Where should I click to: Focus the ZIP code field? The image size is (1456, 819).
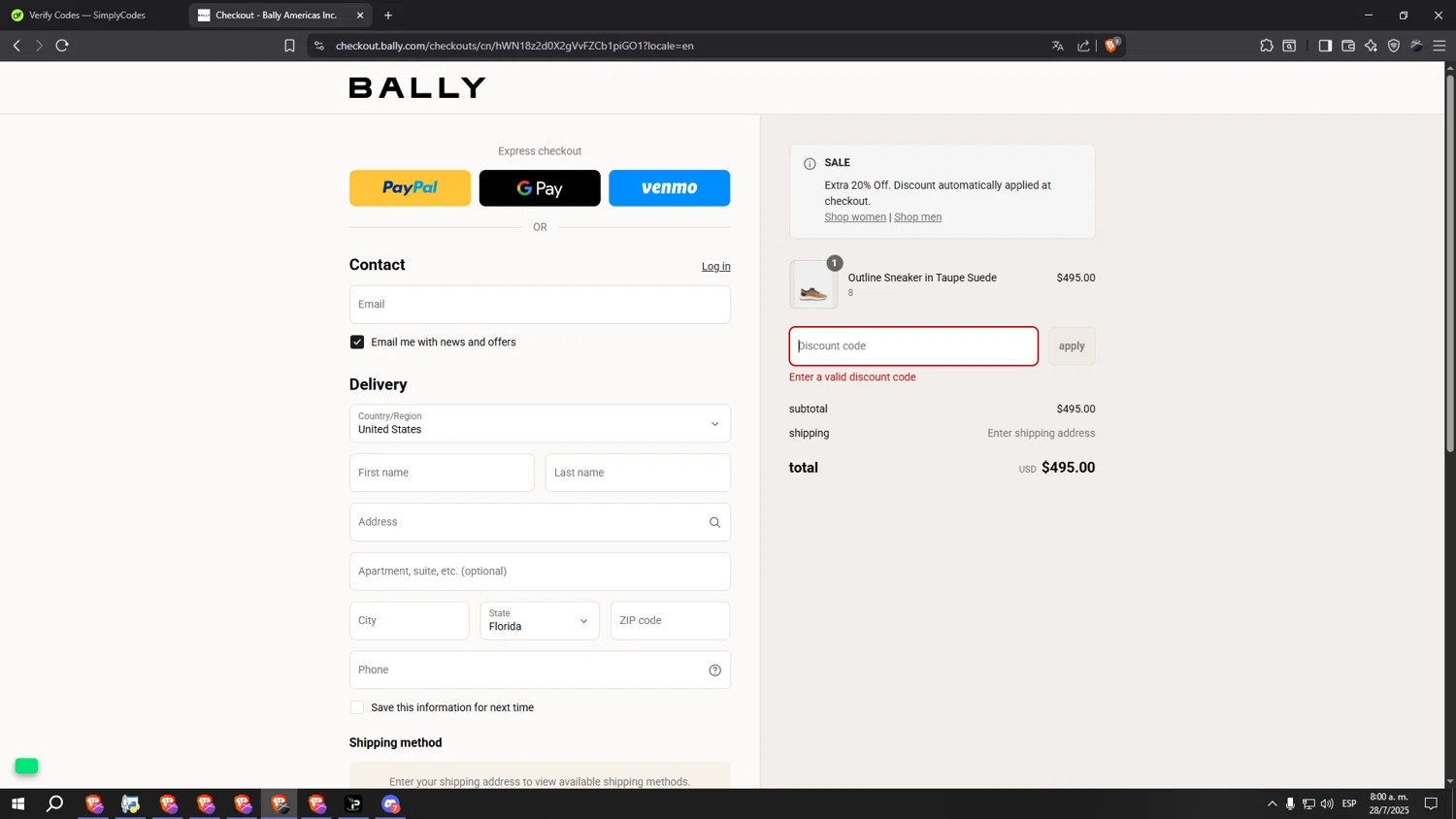pos(670,621)
